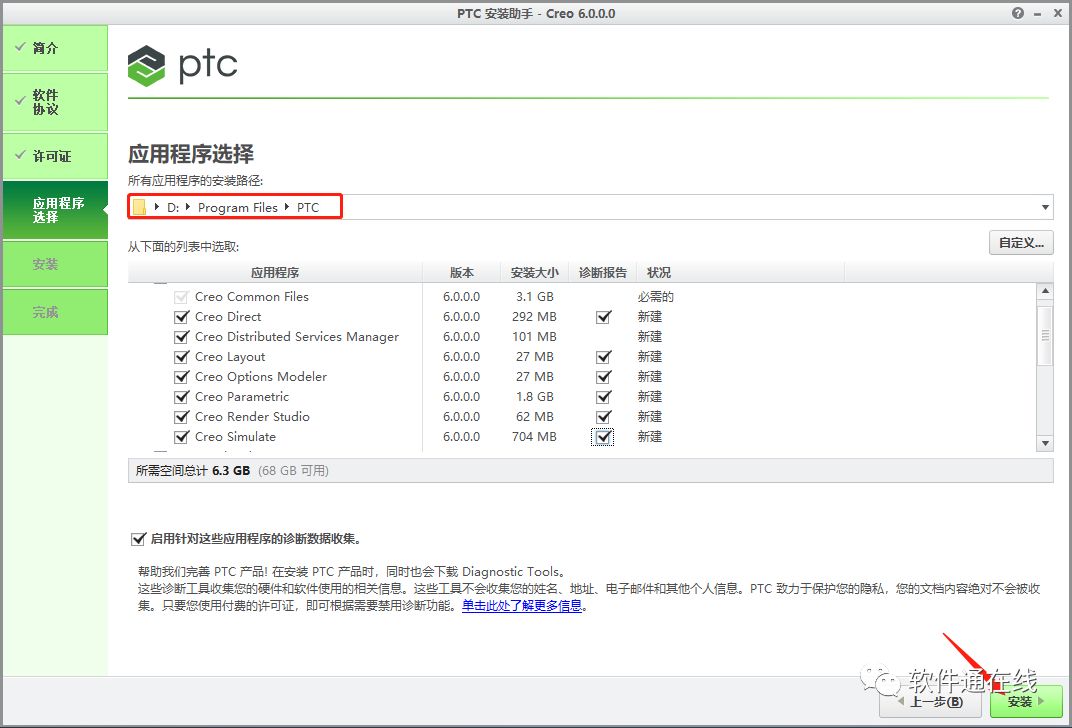
Task: Toggle diagnostic report for Creo Render Studio
Action: 603,416
